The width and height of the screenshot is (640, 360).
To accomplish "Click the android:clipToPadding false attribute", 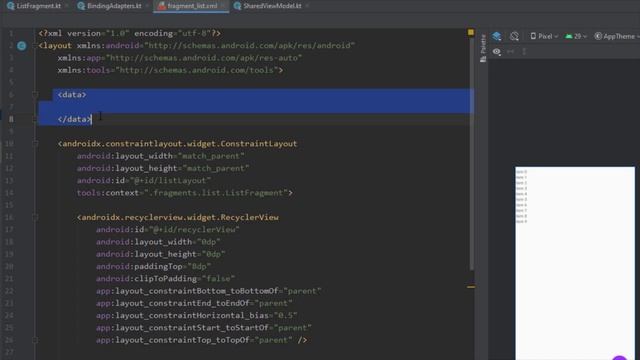I will tap(165, 278).
